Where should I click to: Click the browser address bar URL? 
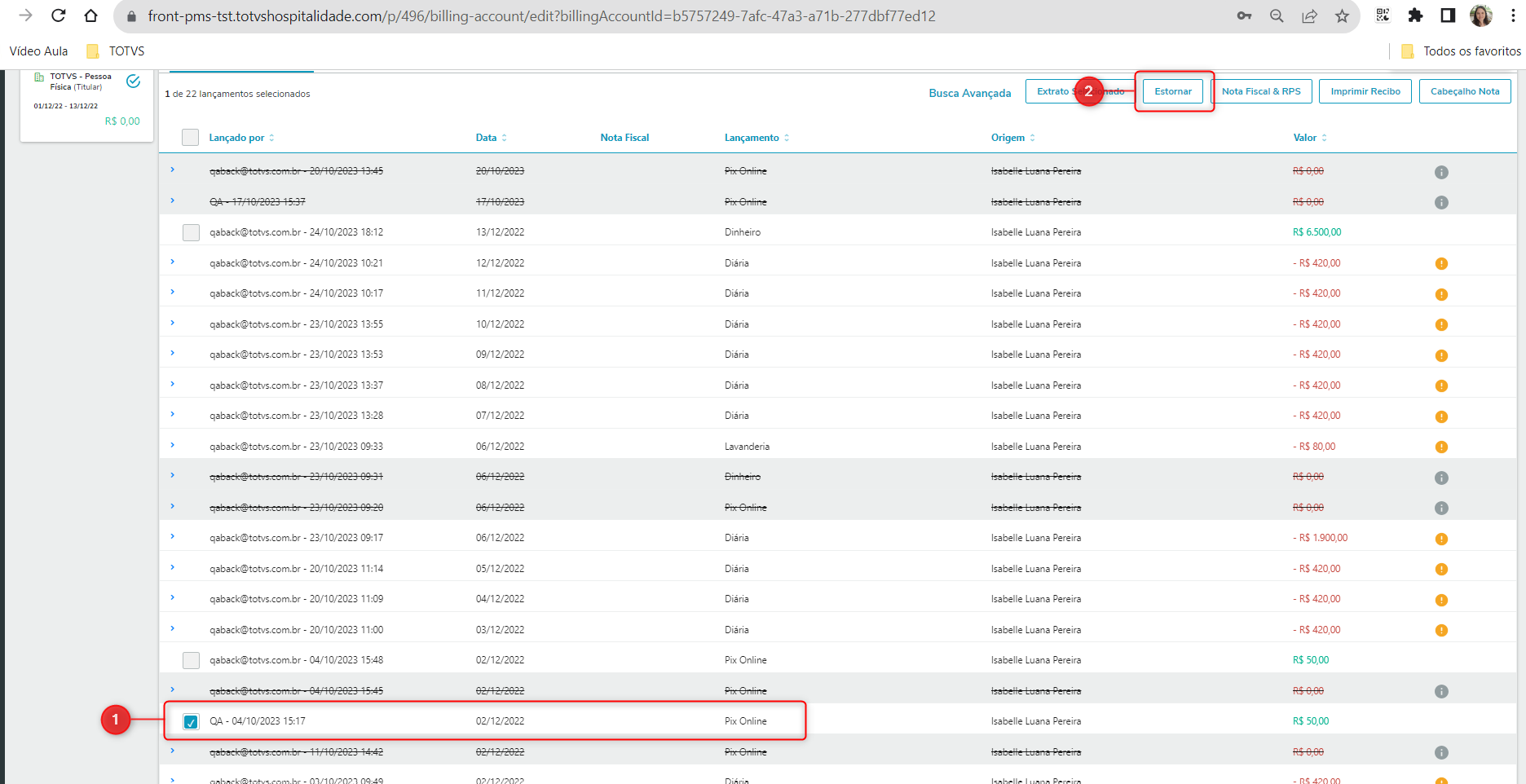coord(541,15)
